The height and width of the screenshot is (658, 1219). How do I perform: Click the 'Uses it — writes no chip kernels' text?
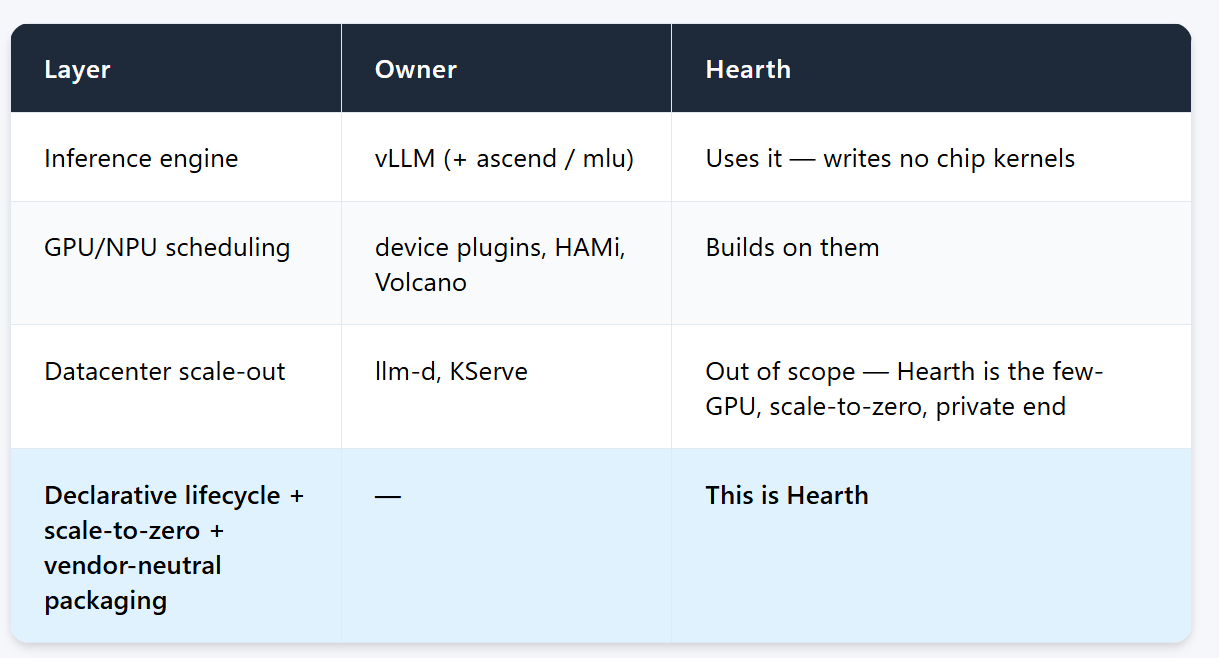coord(890,159)
